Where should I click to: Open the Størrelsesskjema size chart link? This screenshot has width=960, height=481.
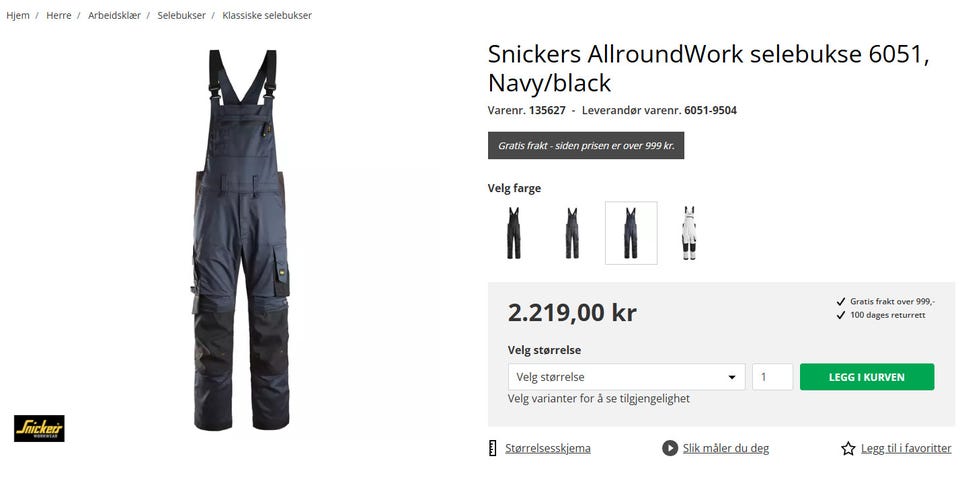548,449
